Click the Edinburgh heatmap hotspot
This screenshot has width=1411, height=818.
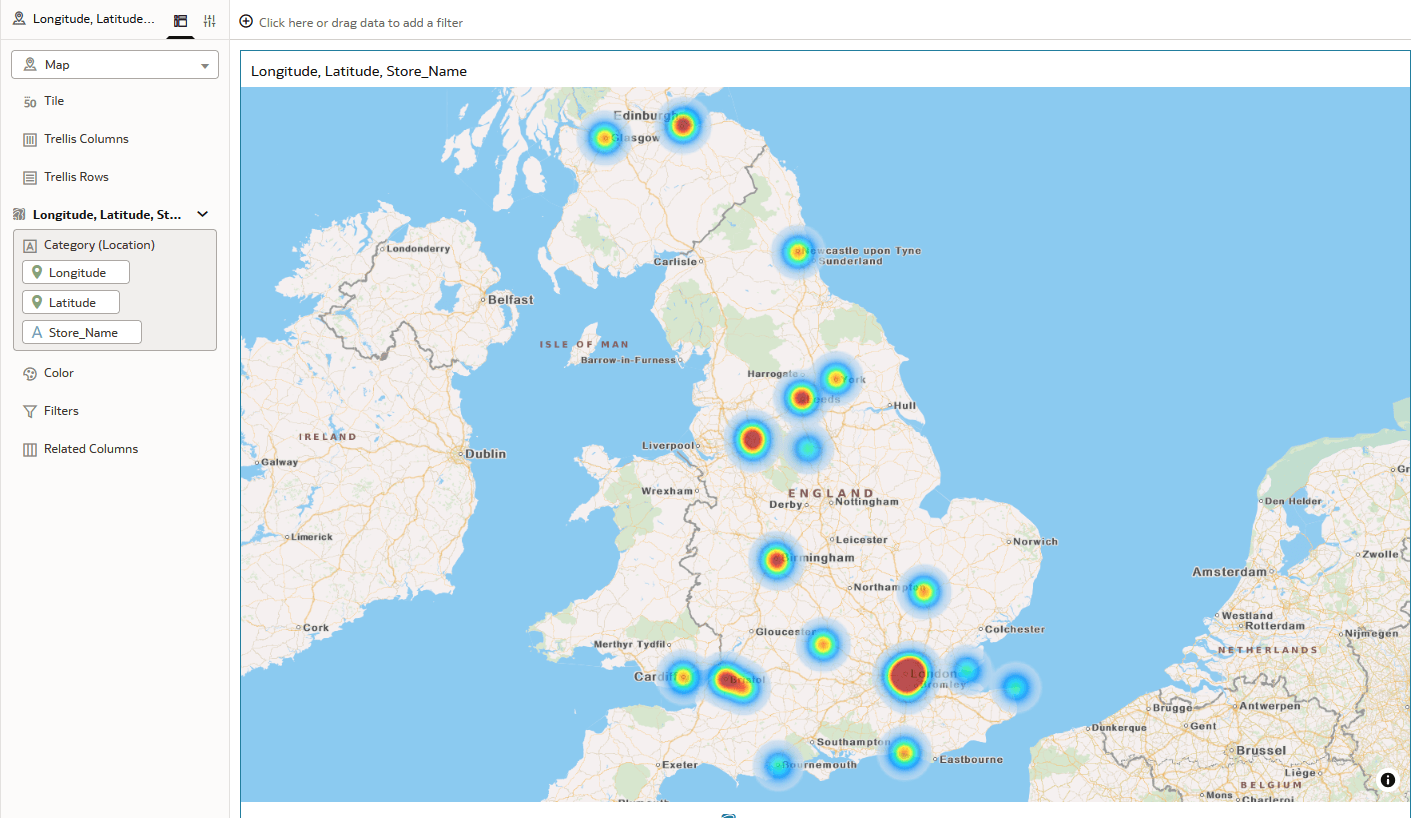pyautogui.click(x=683, y=125)
